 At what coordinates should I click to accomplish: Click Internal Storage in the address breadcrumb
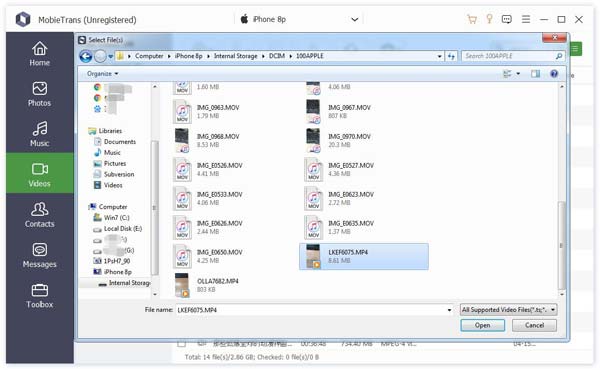pos(236,56)
